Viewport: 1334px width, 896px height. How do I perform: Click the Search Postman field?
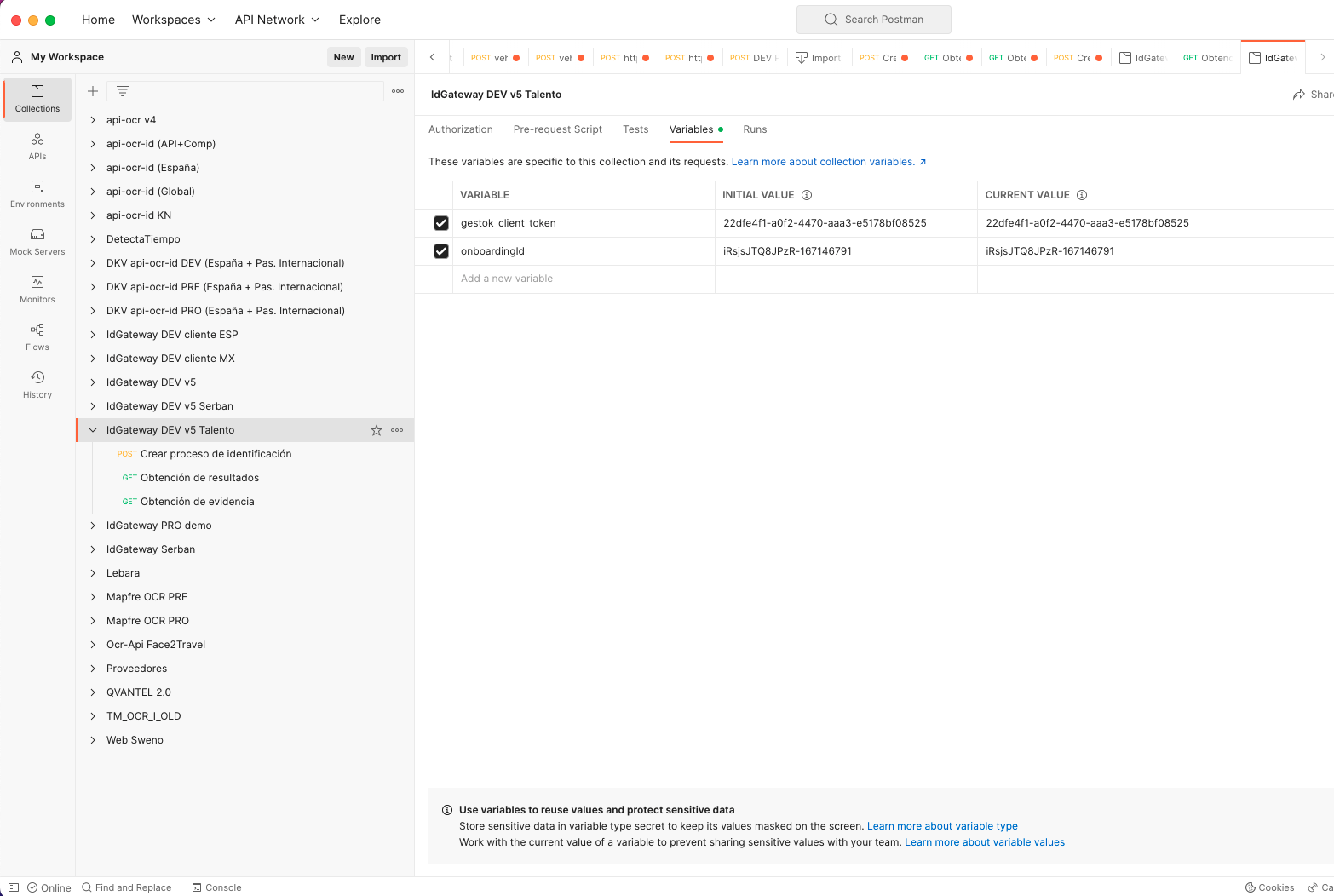[x=874, y=20]
